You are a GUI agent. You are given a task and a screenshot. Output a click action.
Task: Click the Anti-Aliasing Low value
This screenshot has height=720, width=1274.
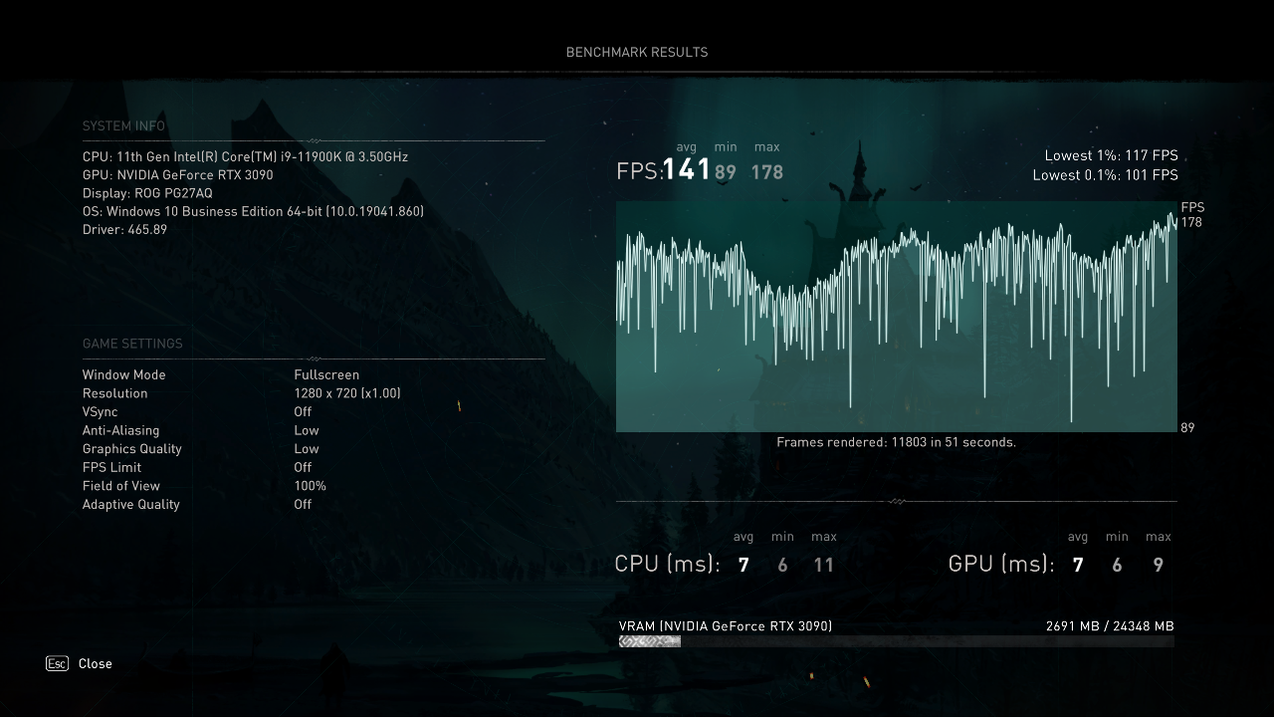coord(306,431)
